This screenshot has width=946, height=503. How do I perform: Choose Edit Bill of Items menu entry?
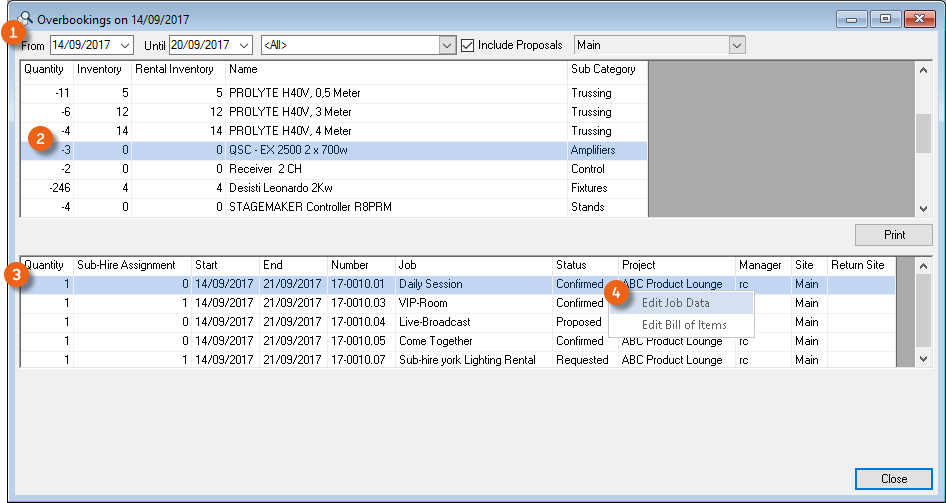tap(684, 325)
